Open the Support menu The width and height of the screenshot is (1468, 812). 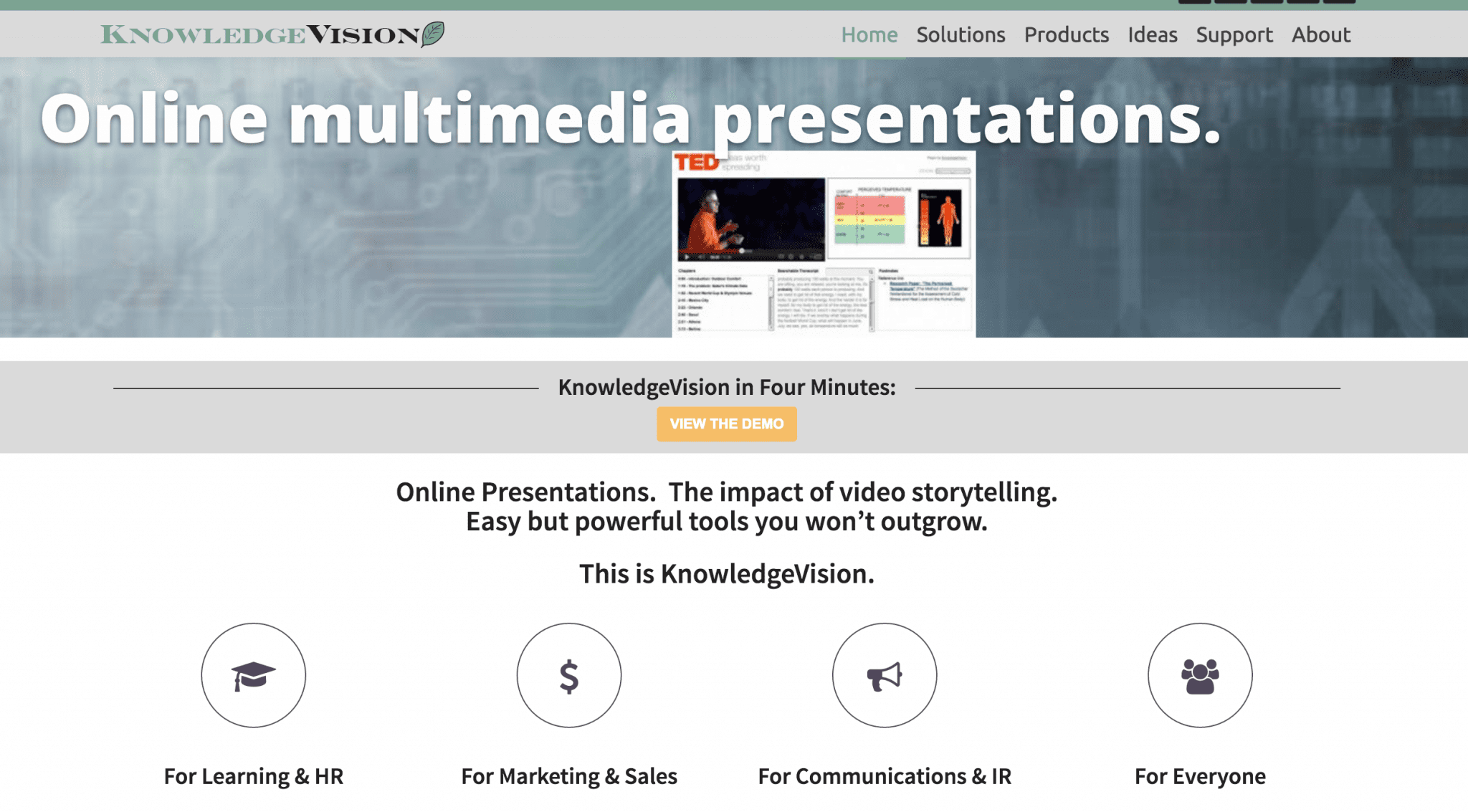click(1234, 34)
